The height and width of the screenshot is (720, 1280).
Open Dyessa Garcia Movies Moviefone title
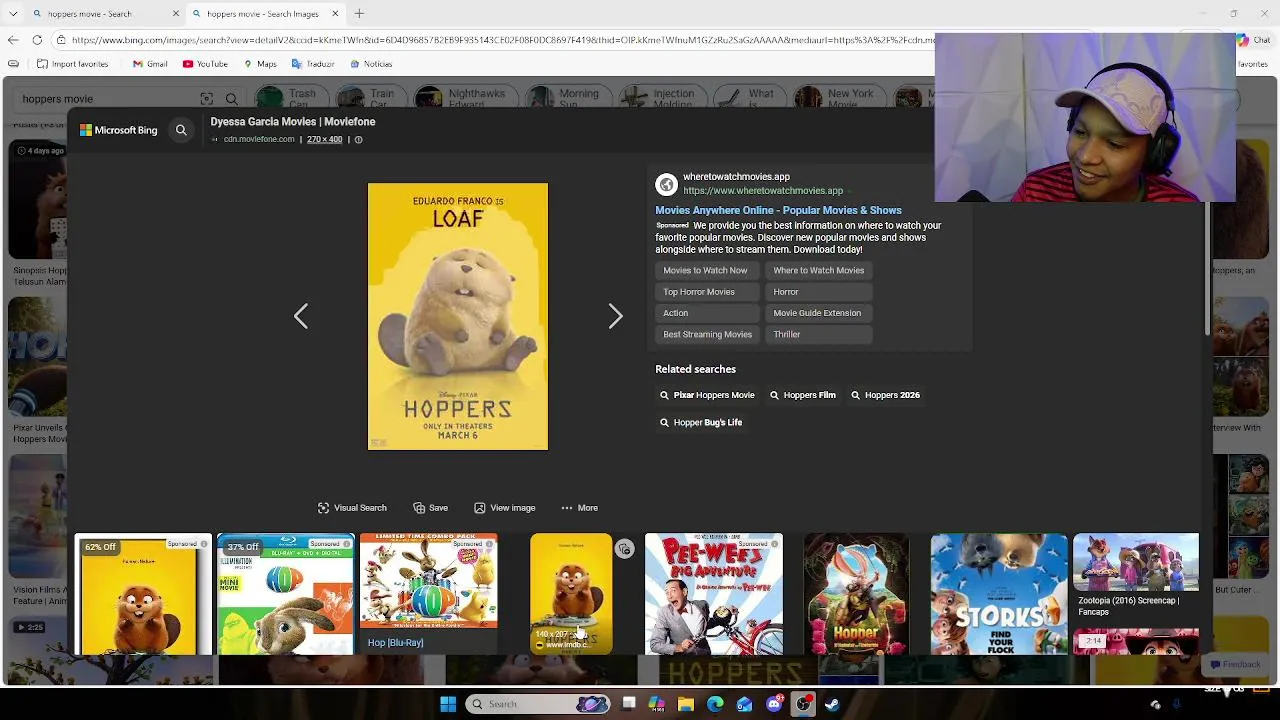(293, 122)
